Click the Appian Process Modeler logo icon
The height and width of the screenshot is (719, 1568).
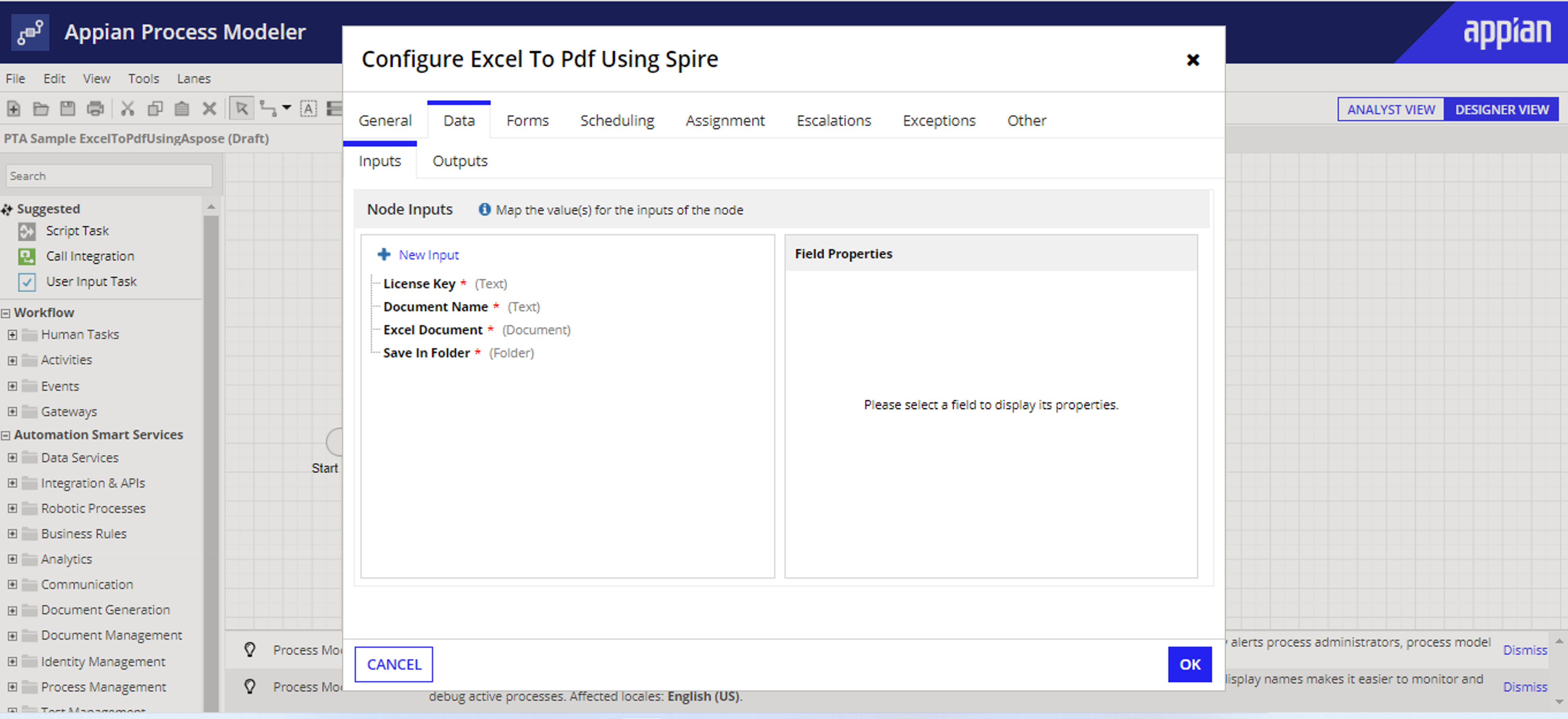[30, 32]
